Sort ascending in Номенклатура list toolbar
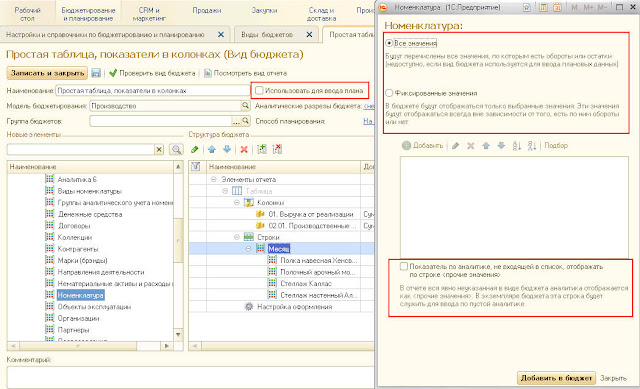 516,145
